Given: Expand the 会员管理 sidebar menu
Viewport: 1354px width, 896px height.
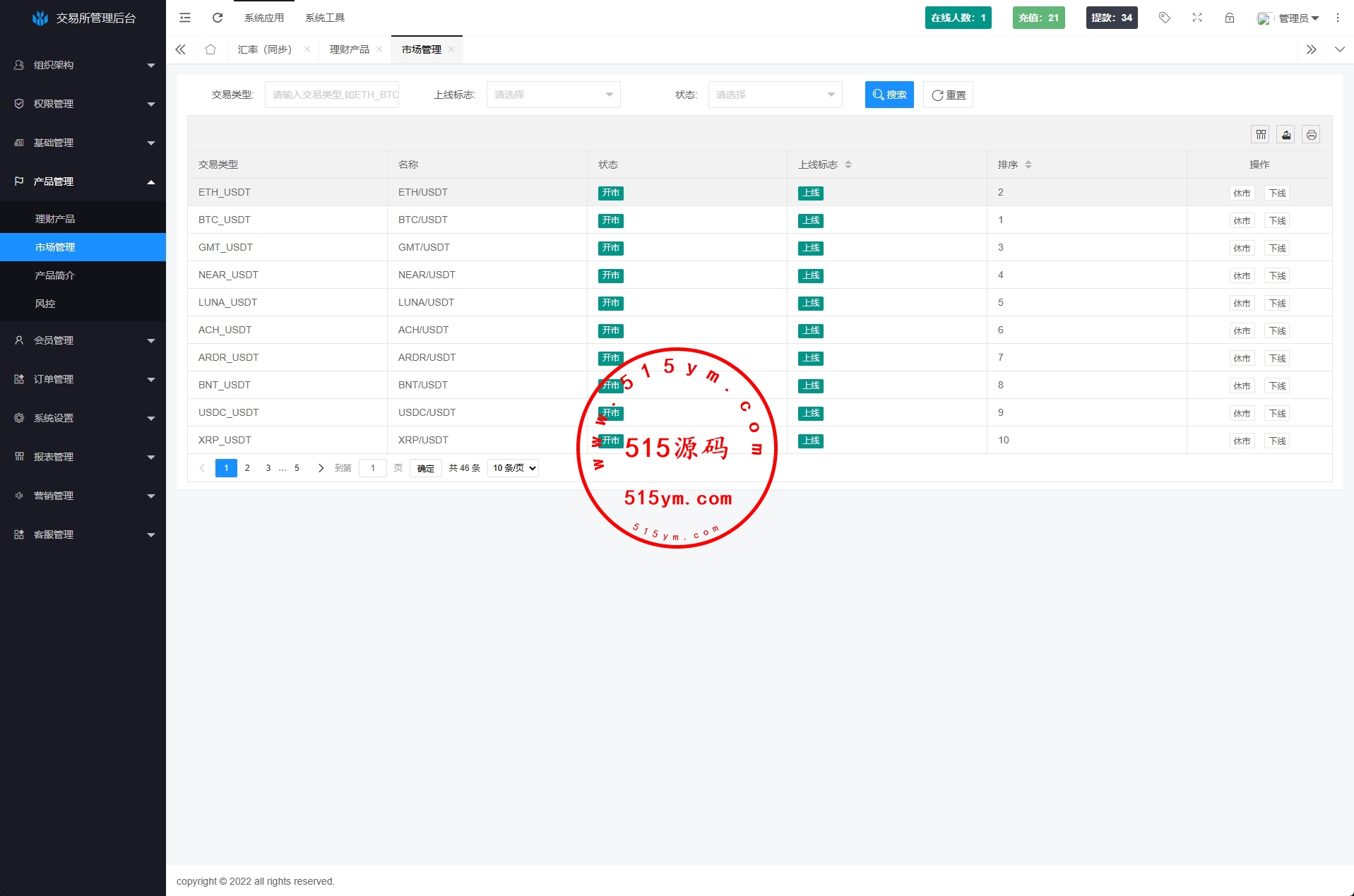Looking at the screenshot, I should click(83, 340).
